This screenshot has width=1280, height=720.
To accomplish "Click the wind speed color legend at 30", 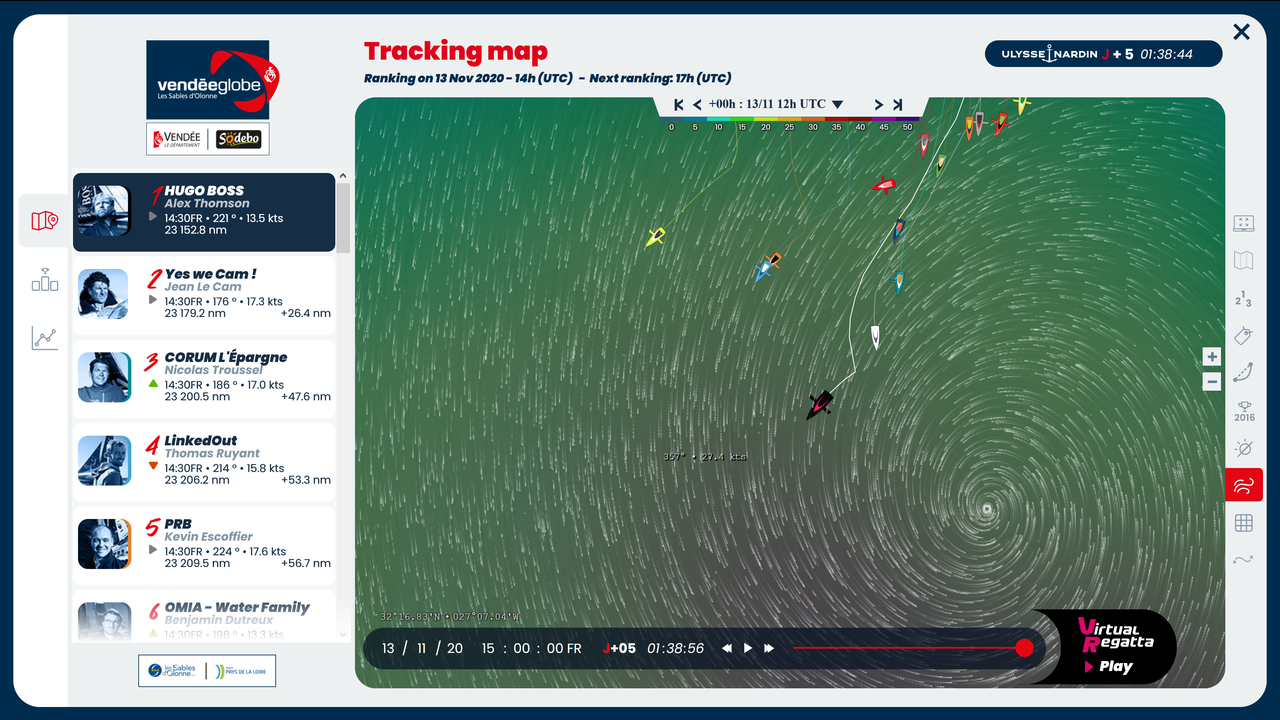I will pos(813,127).
